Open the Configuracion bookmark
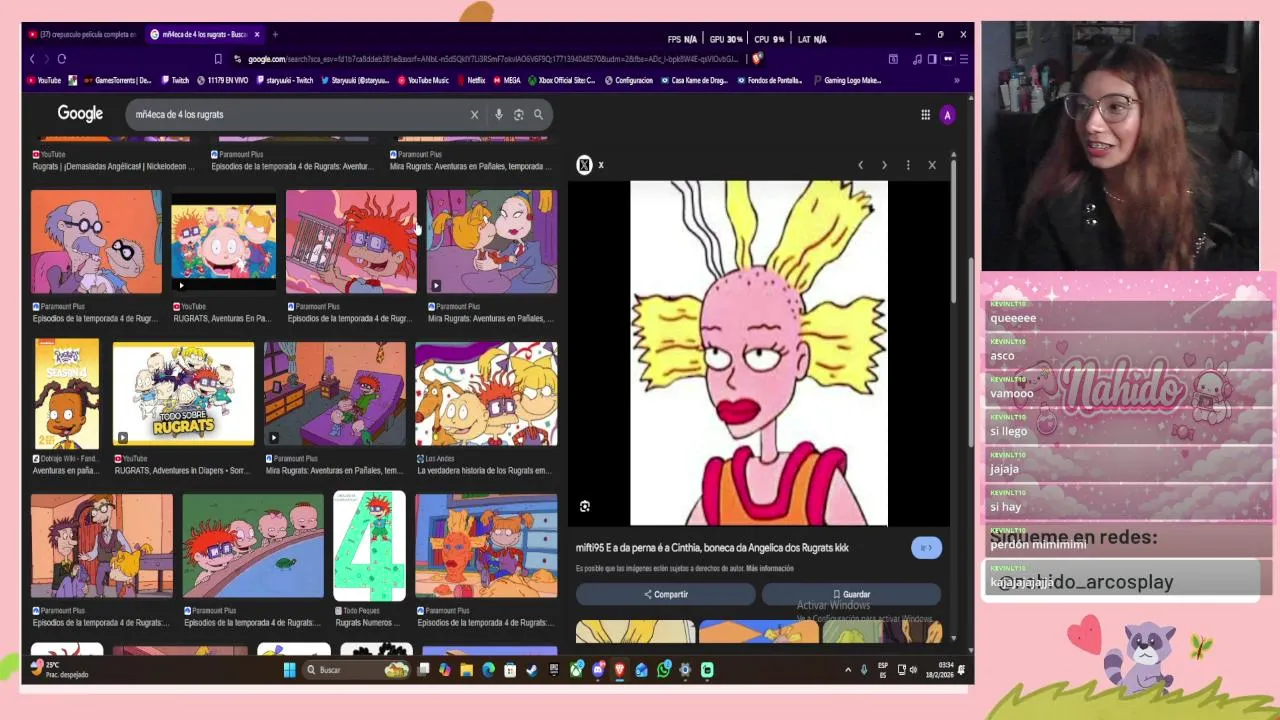The height and width of the screenshot is (720, 1280). tap(628, 81)
